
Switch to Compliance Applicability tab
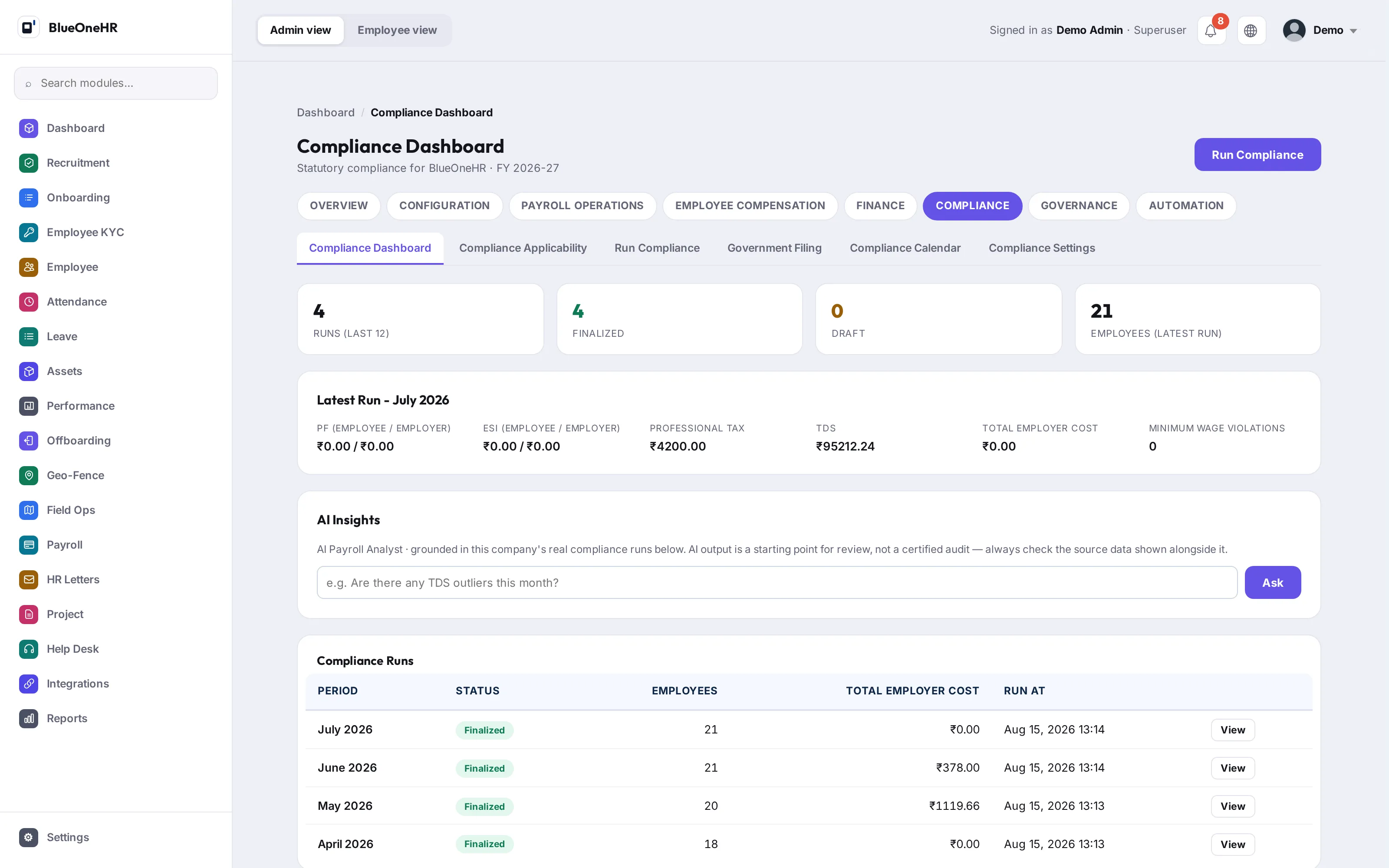point(522,248)
